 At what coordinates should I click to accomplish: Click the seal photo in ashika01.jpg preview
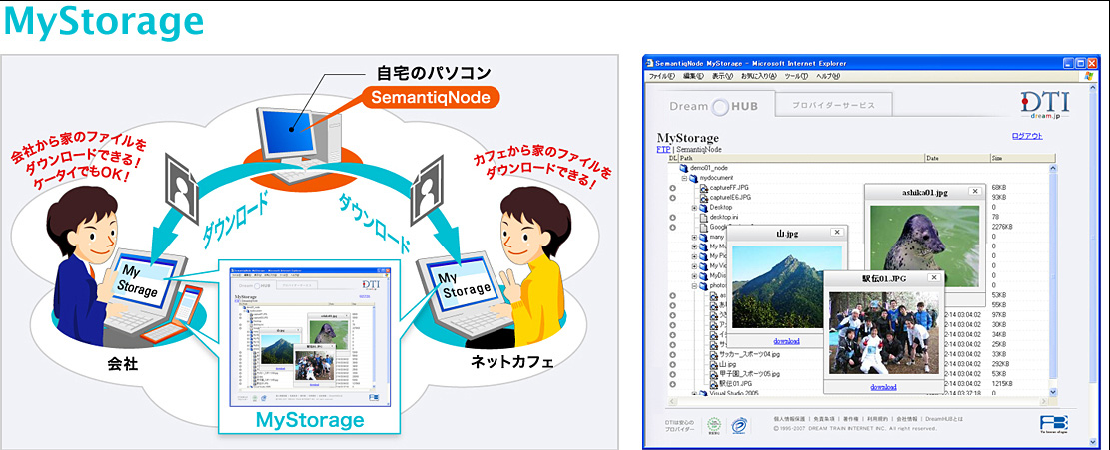pos(925,246)
